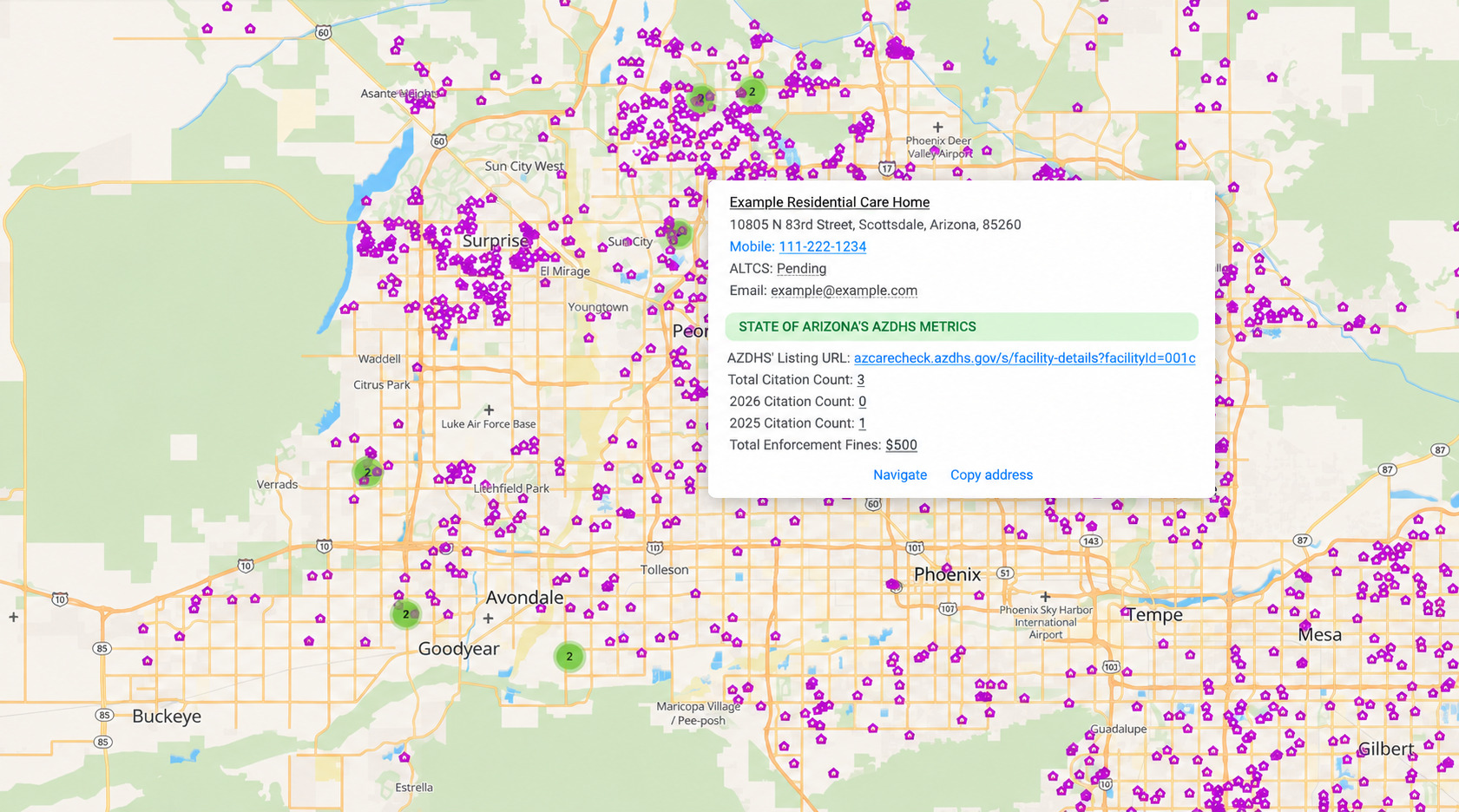Select the Litchfield Park label
Screen dimensions: 1459x812
tap(511, 488)
